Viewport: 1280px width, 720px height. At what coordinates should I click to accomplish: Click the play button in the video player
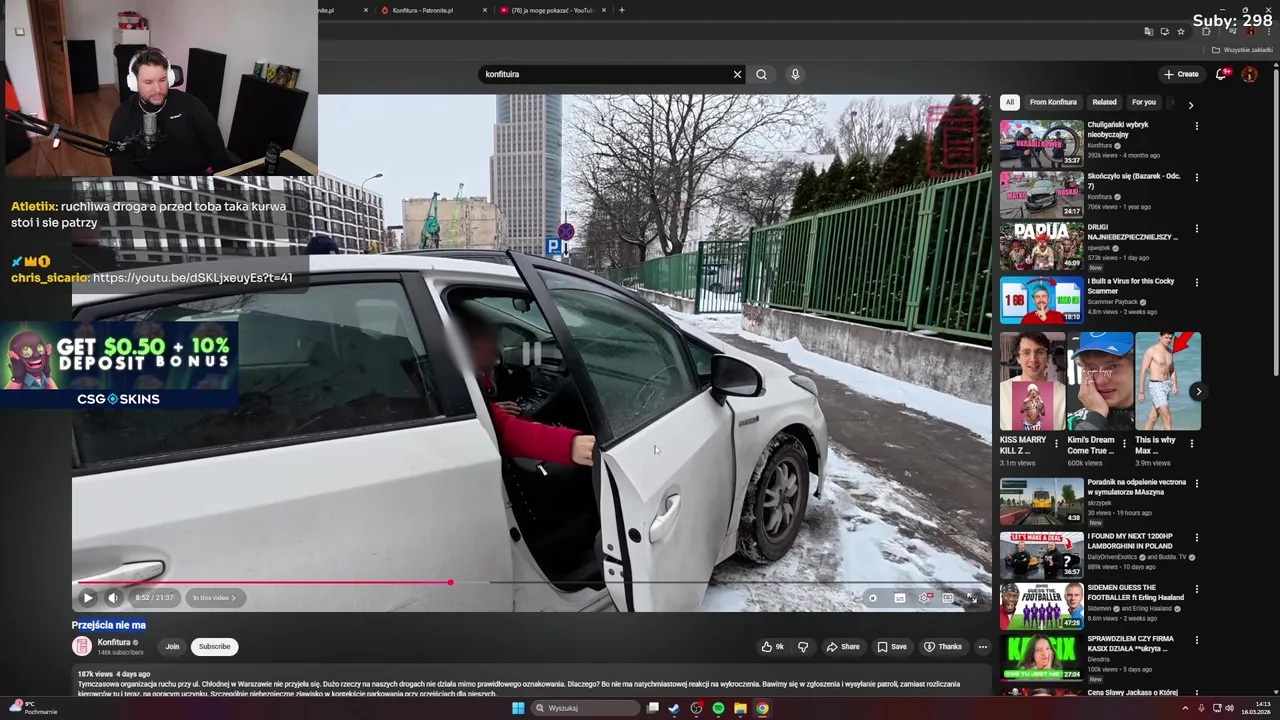pos(87,598)
